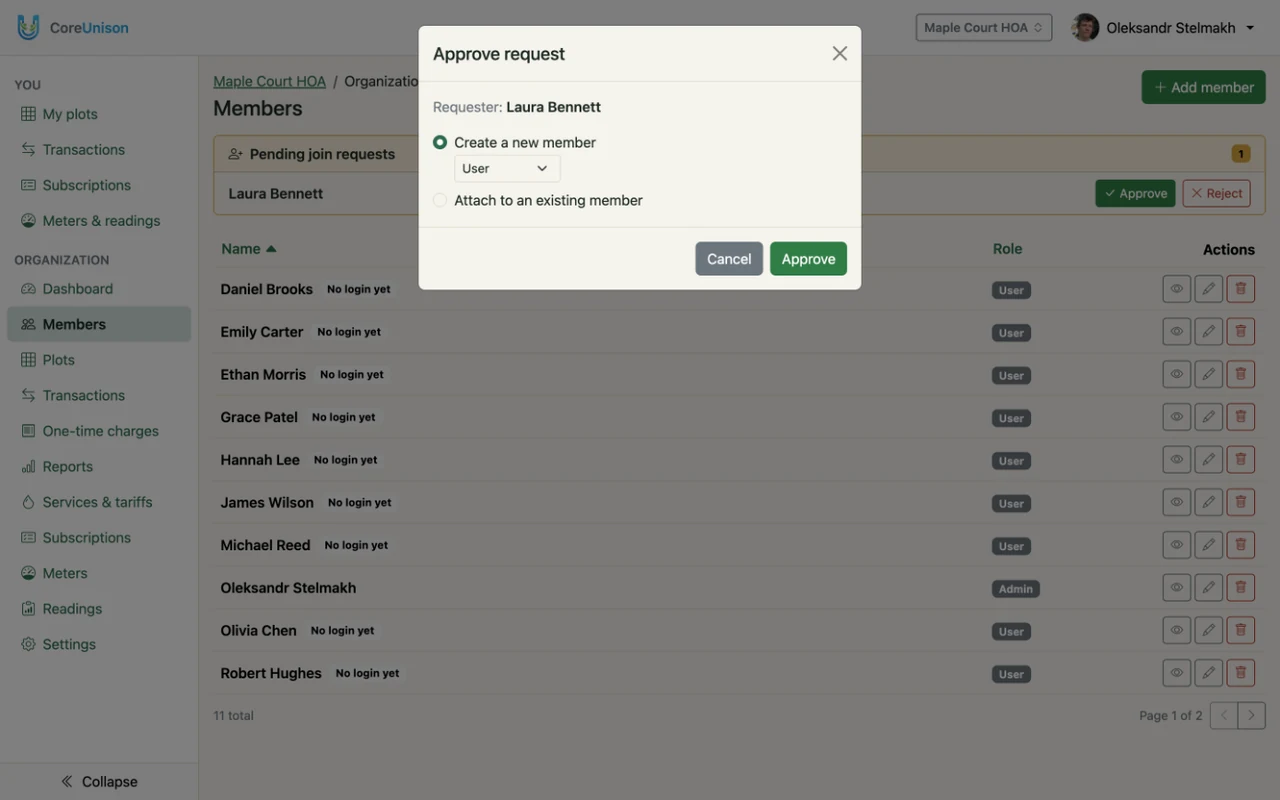Open organization Subscriptions page
Image resolution: width=1280 pixels, height=800 pixels.
click(x=99, y=538)
